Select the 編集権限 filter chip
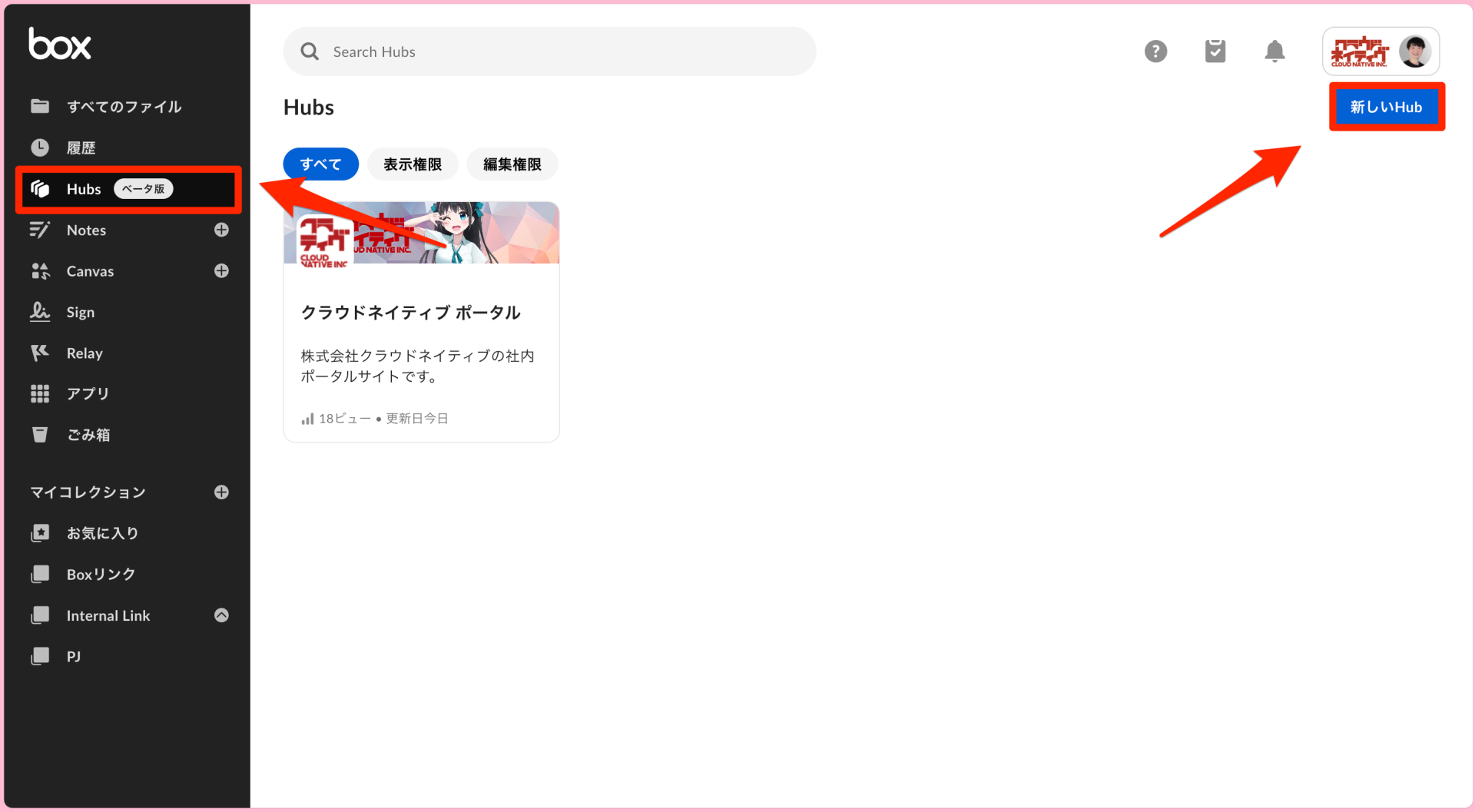The width and height of the screenshot is (1475, 812). click(x=512, y=164)
